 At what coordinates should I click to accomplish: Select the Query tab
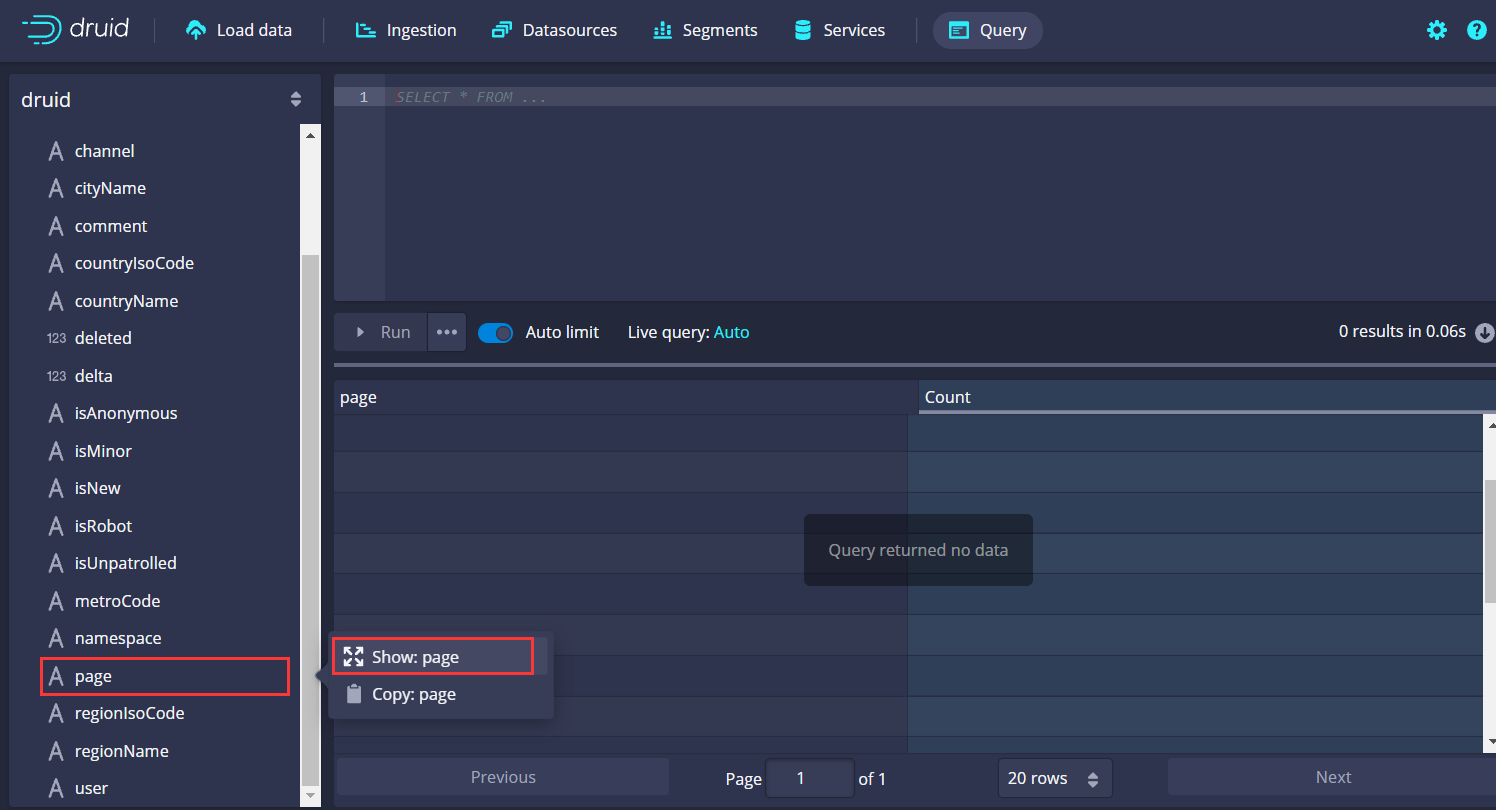click(987, 30)
